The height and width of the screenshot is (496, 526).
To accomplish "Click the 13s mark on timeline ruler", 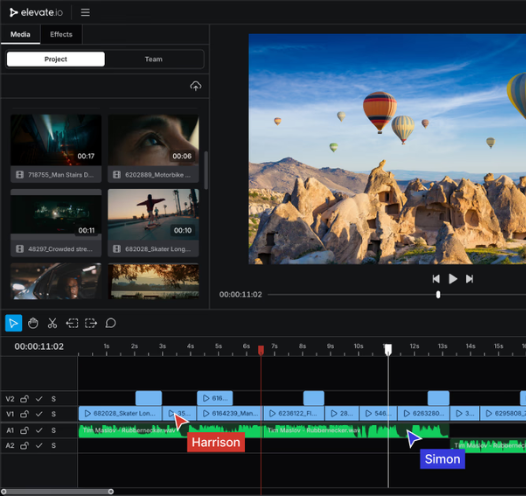I will (x=442, y=346).
